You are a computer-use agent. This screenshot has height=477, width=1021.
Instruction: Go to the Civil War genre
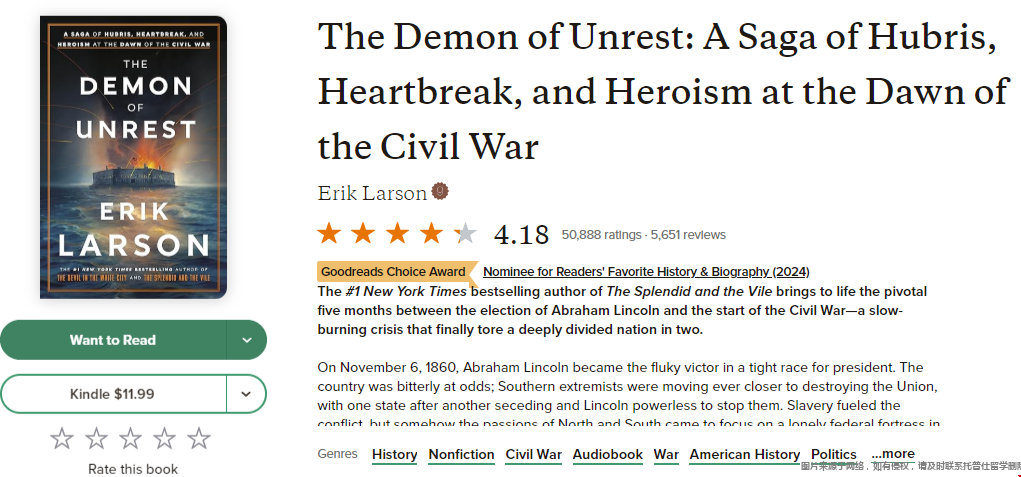[533, 455]
